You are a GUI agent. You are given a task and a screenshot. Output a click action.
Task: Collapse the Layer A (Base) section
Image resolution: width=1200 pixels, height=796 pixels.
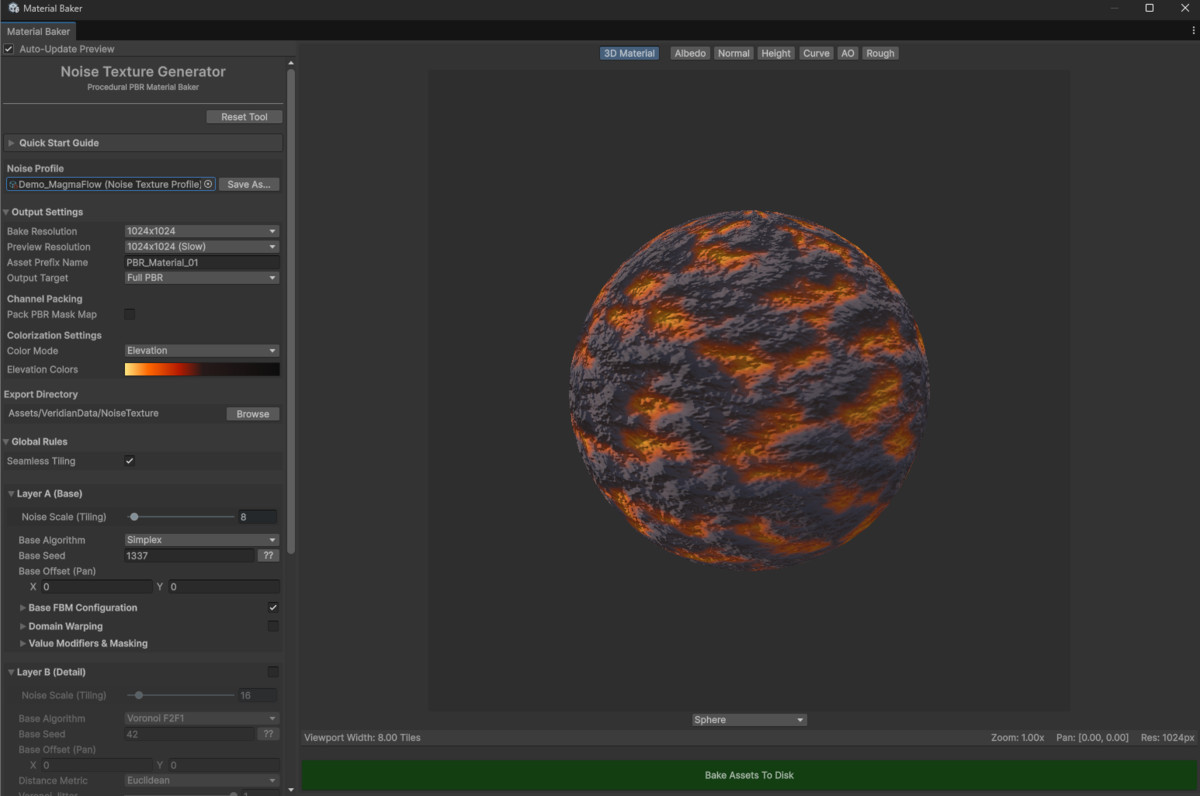click(11, 494)
